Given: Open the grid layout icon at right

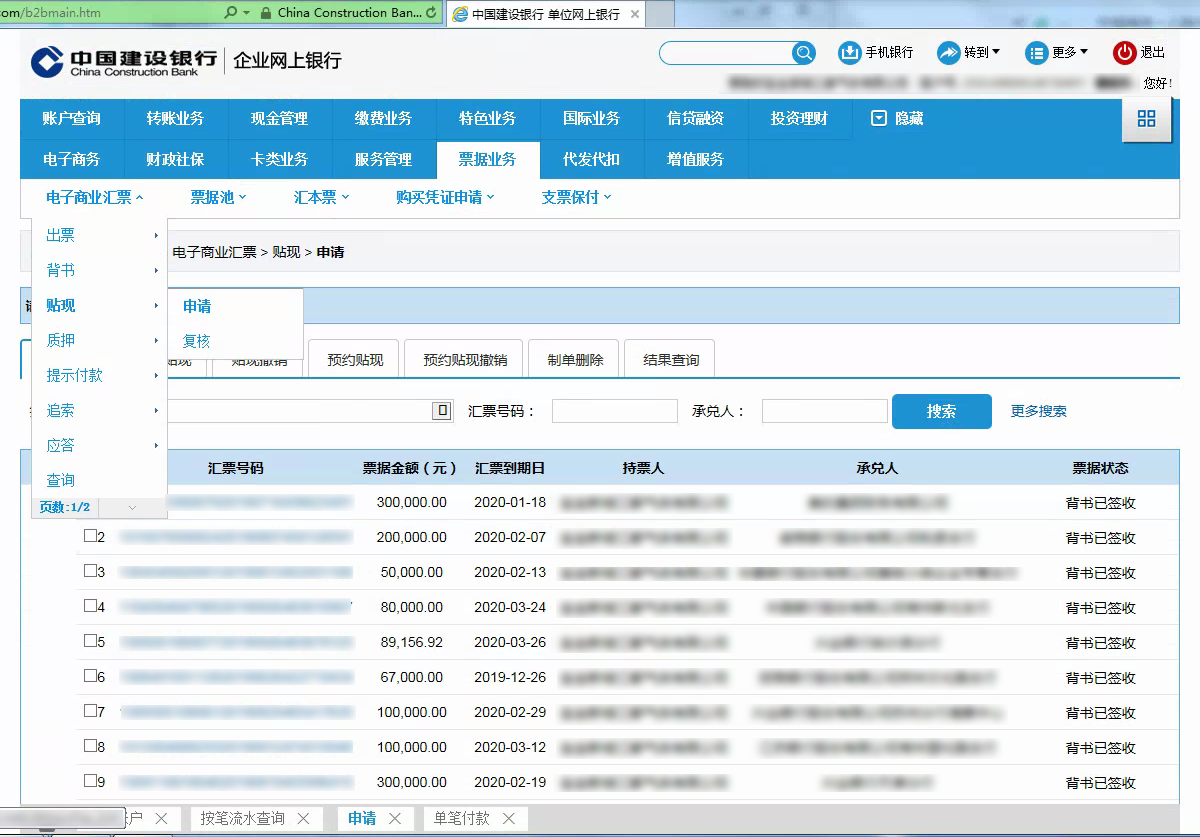Looking at the screenshot, I should pyautogui.click(x=1146, y=119).
